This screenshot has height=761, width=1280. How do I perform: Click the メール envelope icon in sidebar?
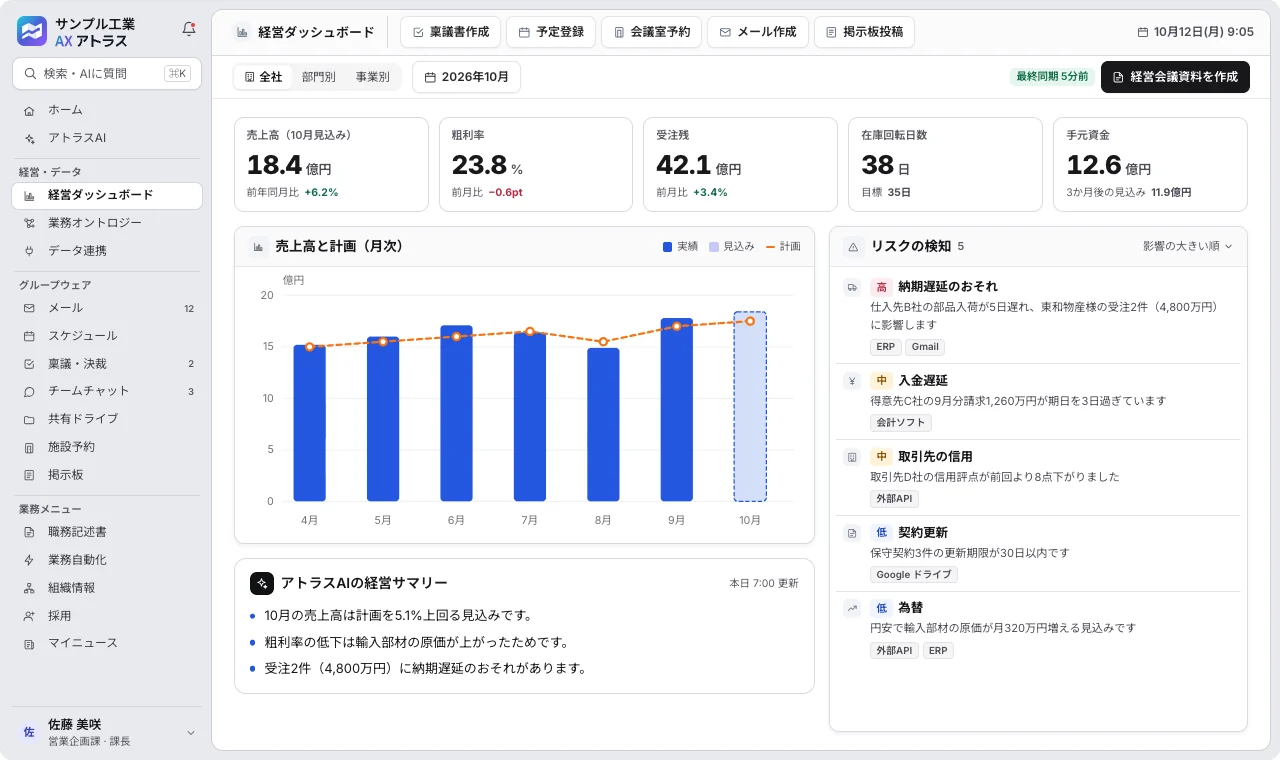coord(29,308)
